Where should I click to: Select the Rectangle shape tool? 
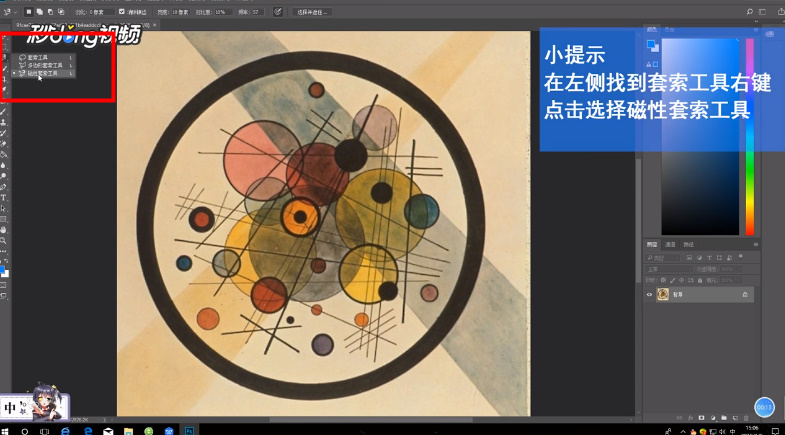(4, 219)
